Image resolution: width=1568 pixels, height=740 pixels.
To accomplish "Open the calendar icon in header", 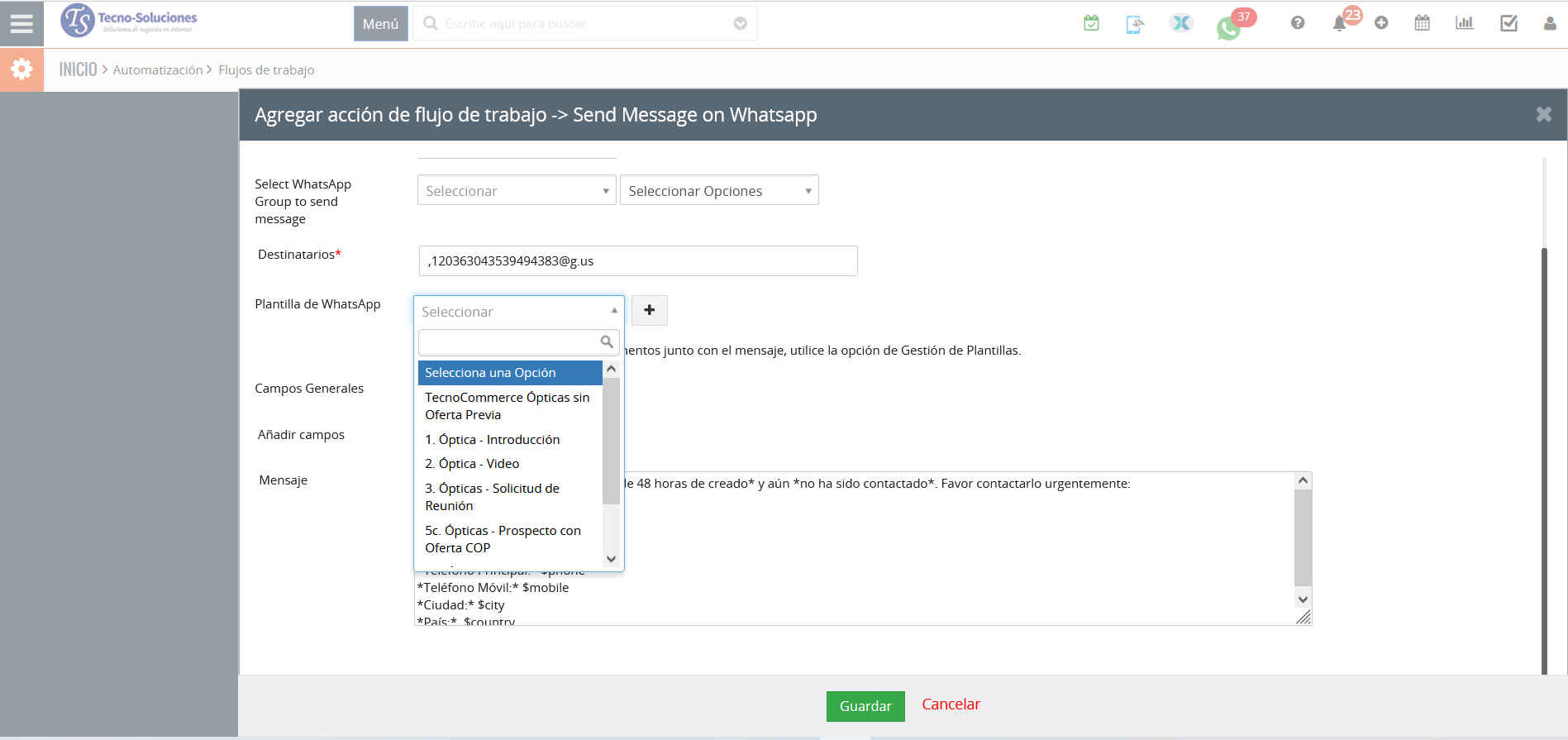I will [1422, 23].
